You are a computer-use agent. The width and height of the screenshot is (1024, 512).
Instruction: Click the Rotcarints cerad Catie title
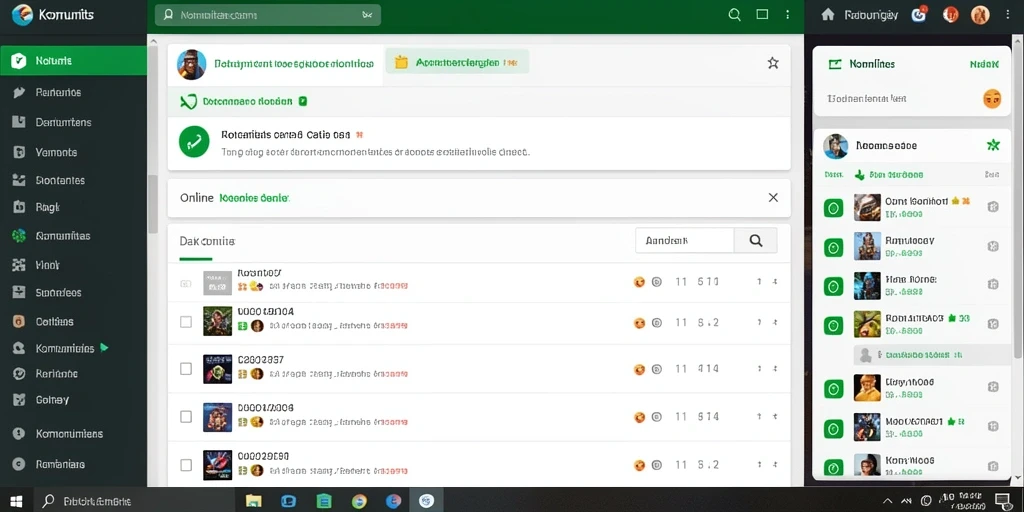286,135
